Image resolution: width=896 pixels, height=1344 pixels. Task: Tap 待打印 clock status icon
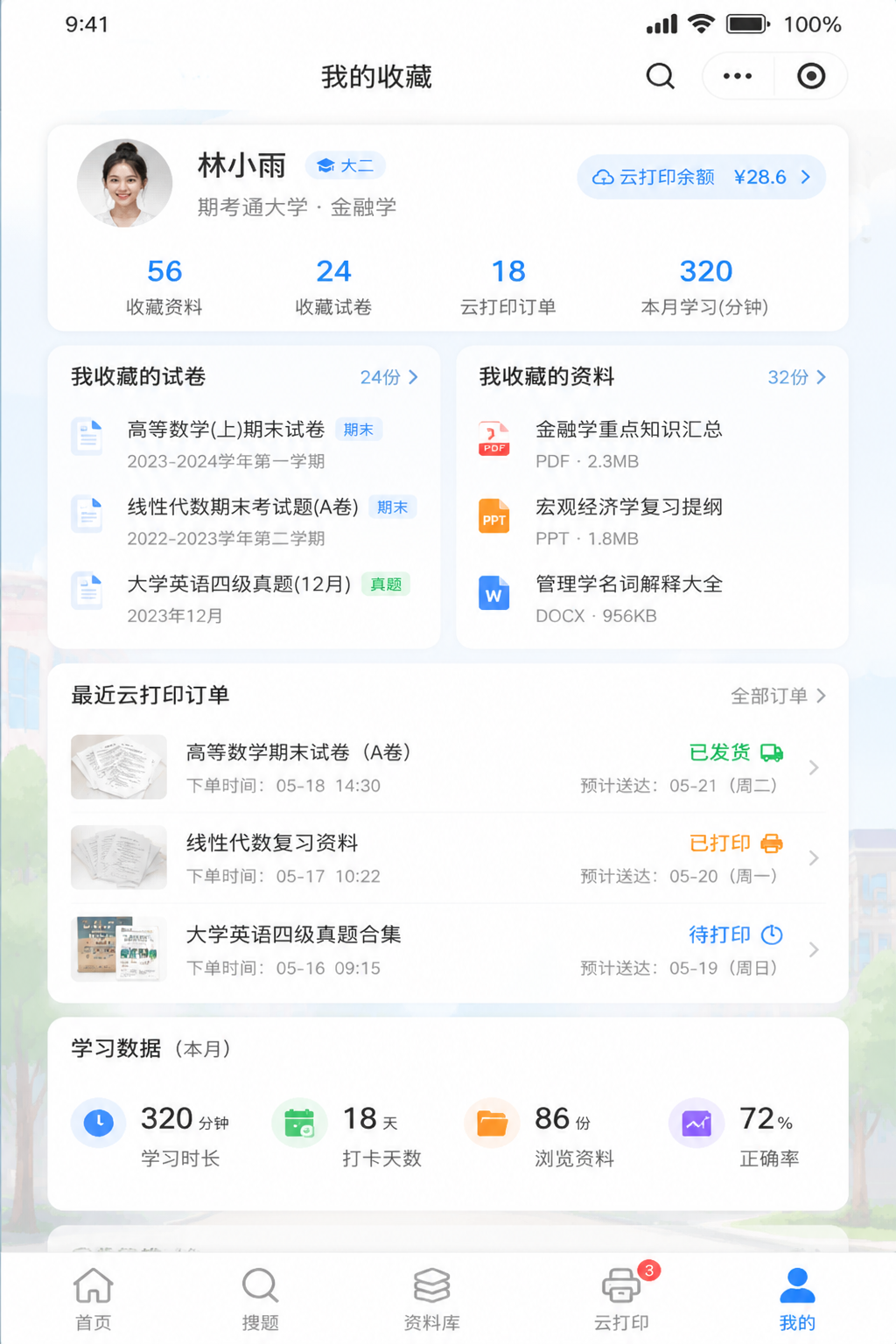click(x=772, y=934)
